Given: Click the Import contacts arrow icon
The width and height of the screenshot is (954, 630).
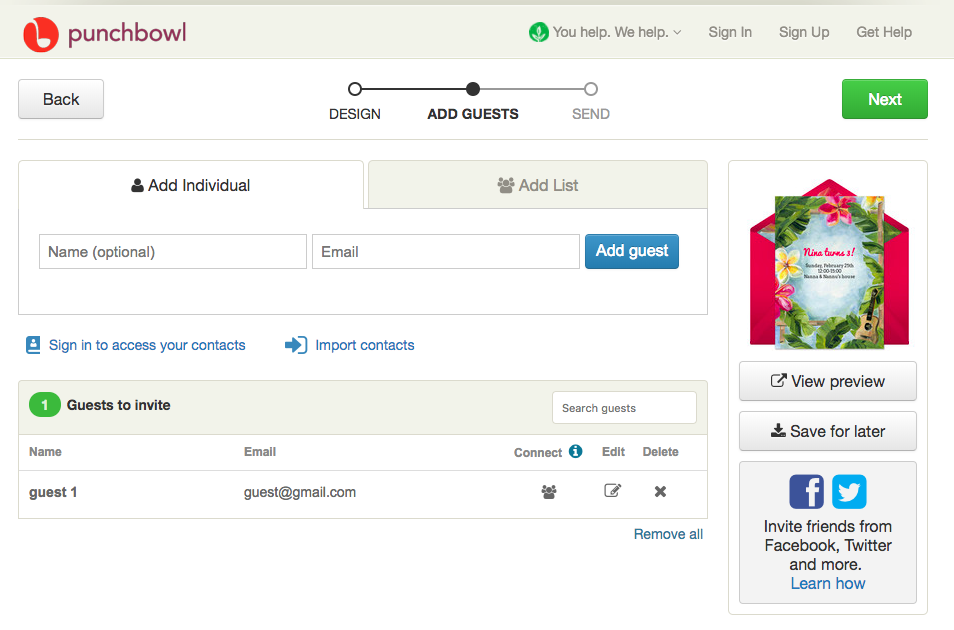Looking at the screenshot, I should (295, 344).
